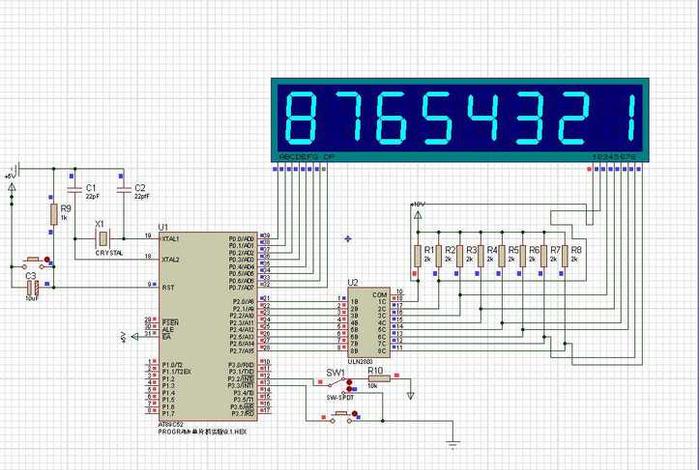Select resistor R8 symbol
Image resolution: width=700 pixels, height=470 pixels.
click(x=565, y=256)
